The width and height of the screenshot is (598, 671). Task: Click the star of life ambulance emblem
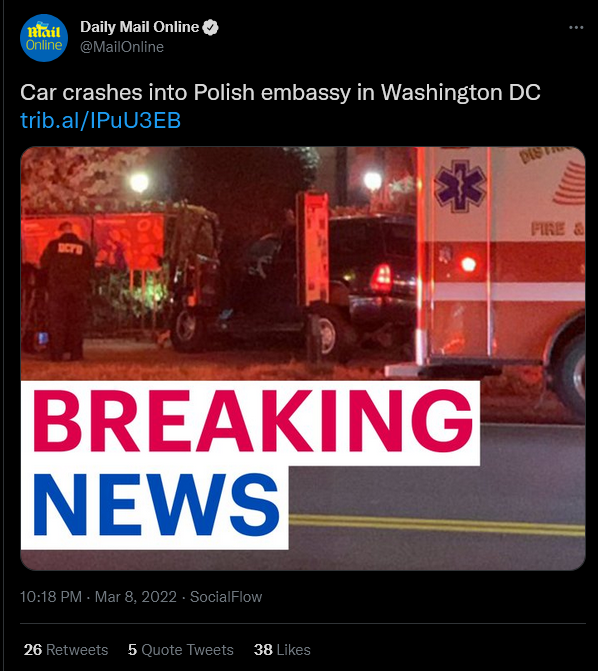[460, 186]
